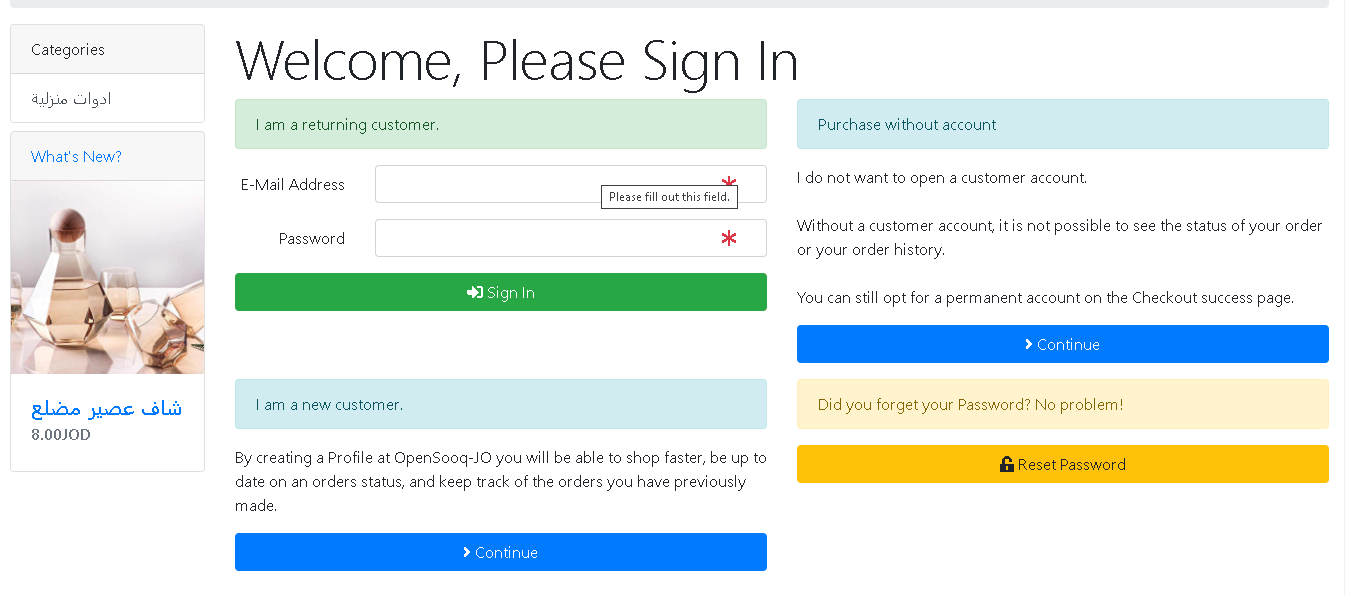Screen dimensions: 1345x595
Task: Click the yellow Reset Password button
Action: pos(1063,464)
